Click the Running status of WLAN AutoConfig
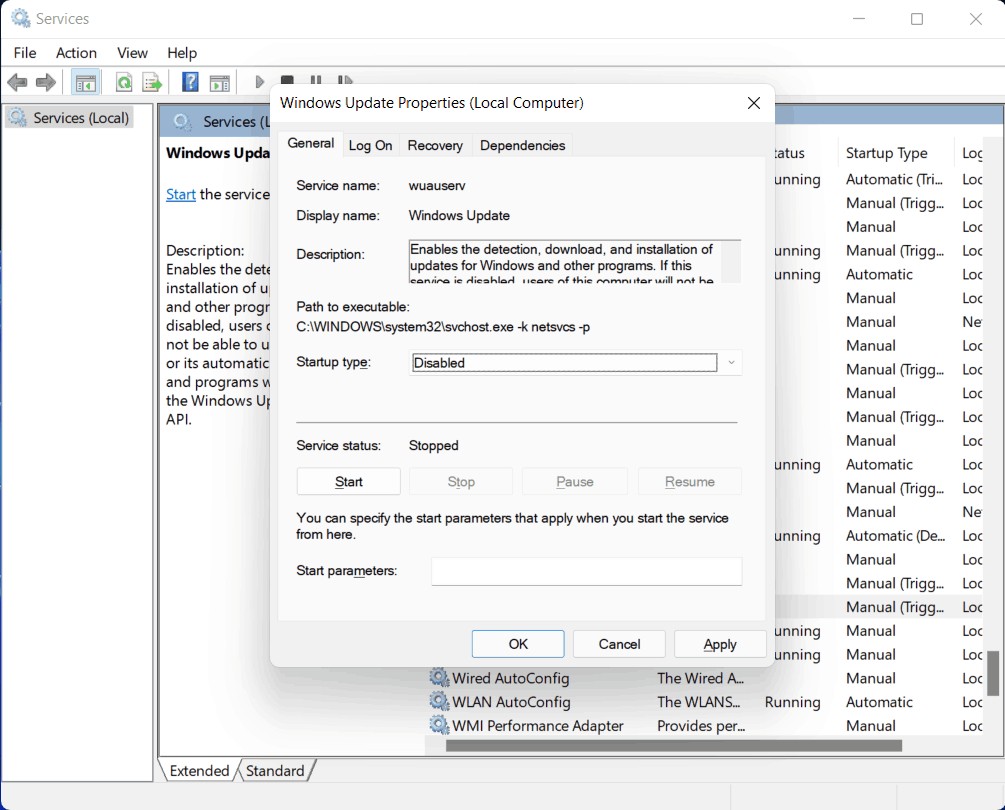Screen dimensions: 1005x810 click(792, 702)
